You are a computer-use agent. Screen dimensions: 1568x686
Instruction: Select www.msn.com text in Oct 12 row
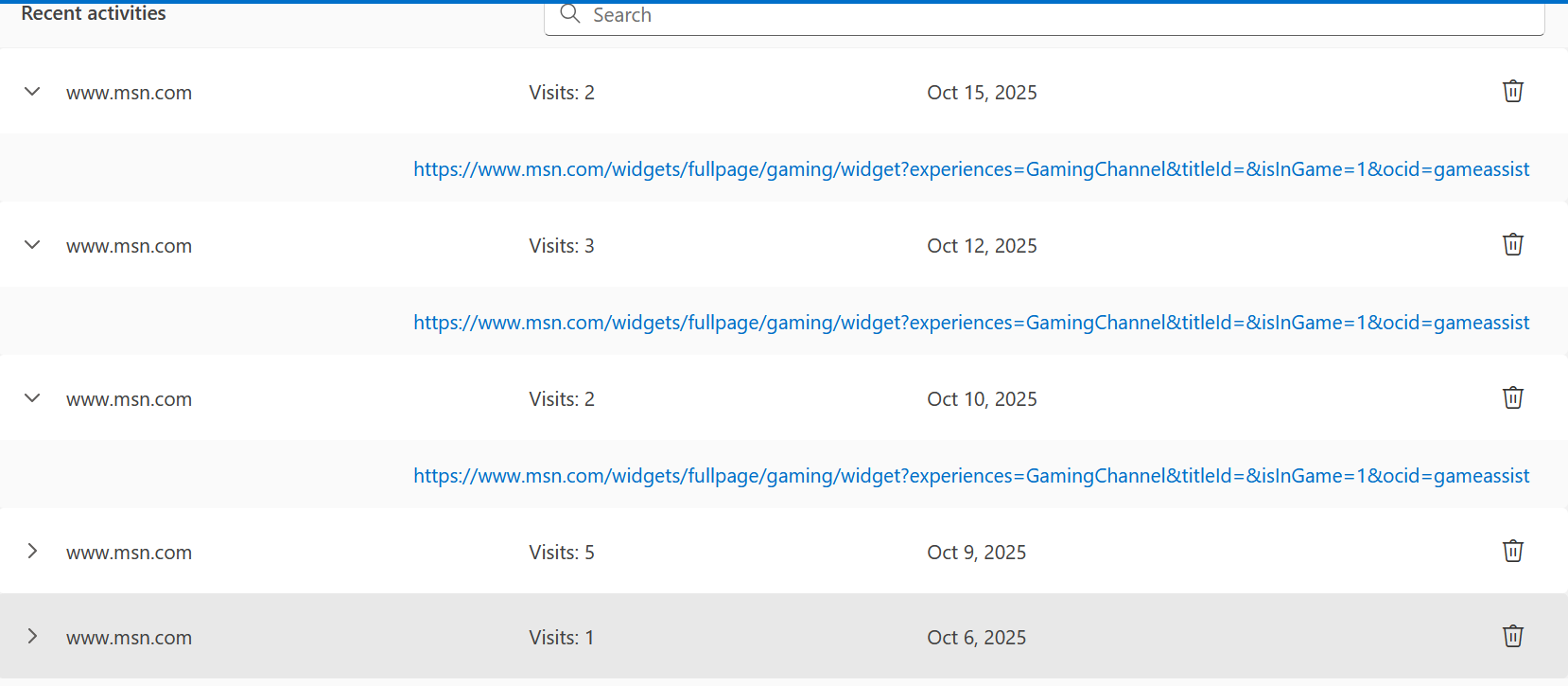click(x=129, y=246)
